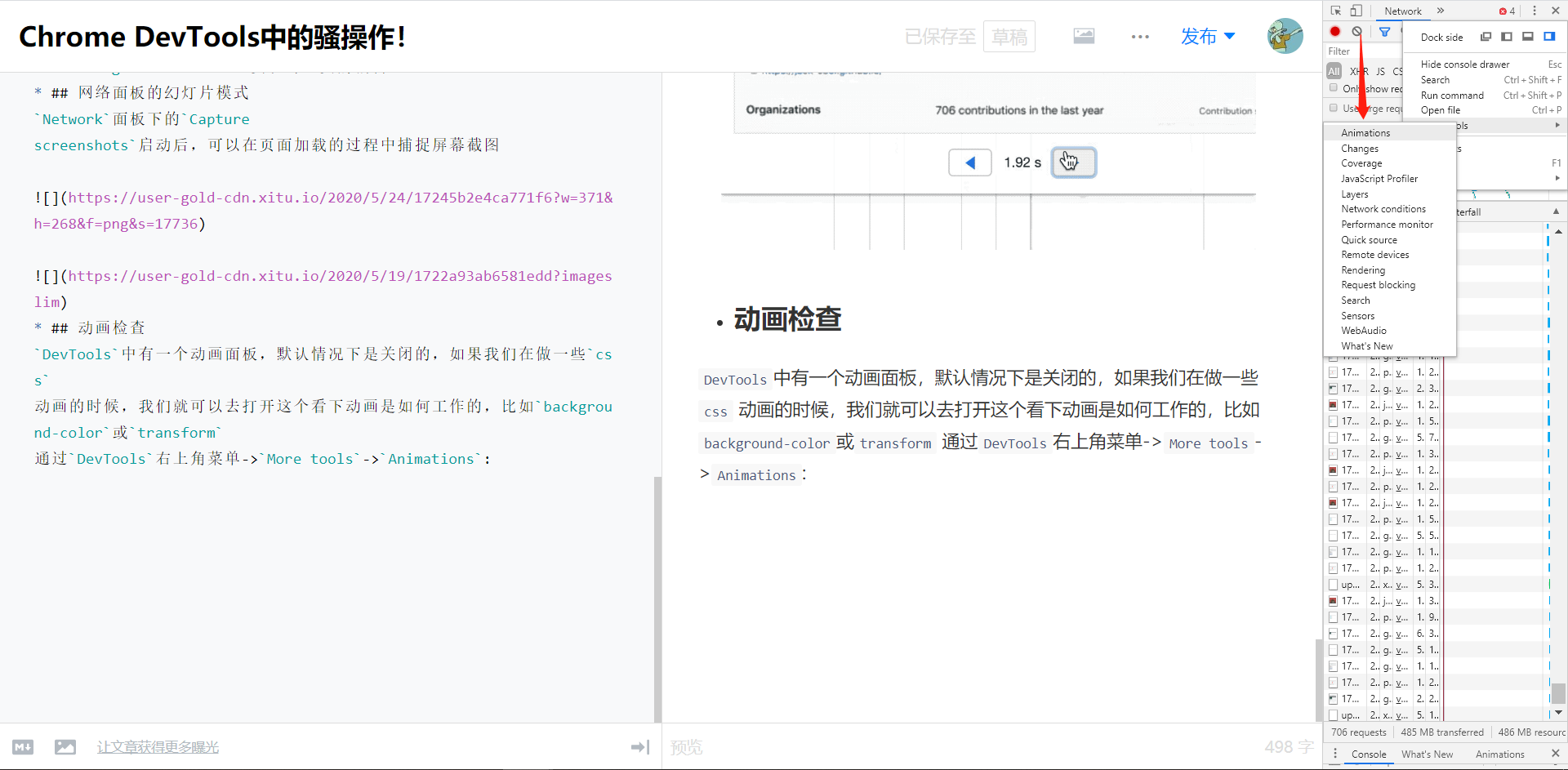The width and height of the screenshot is (1568, 770).
Task: Select Request blocking in the submenu
Action: coord(1390,285)
